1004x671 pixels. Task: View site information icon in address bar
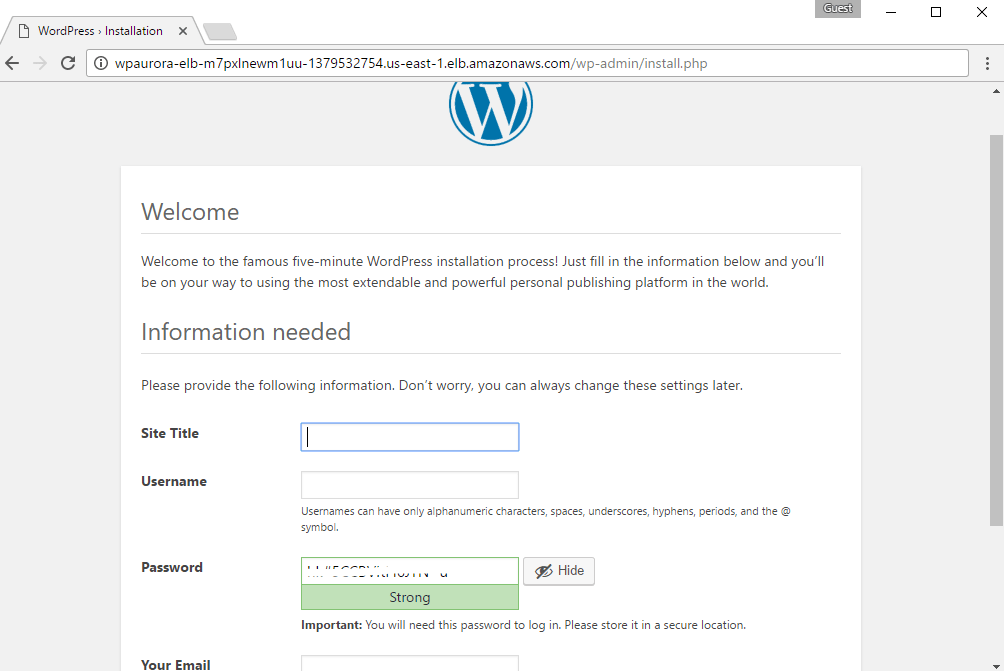[101, 63]
